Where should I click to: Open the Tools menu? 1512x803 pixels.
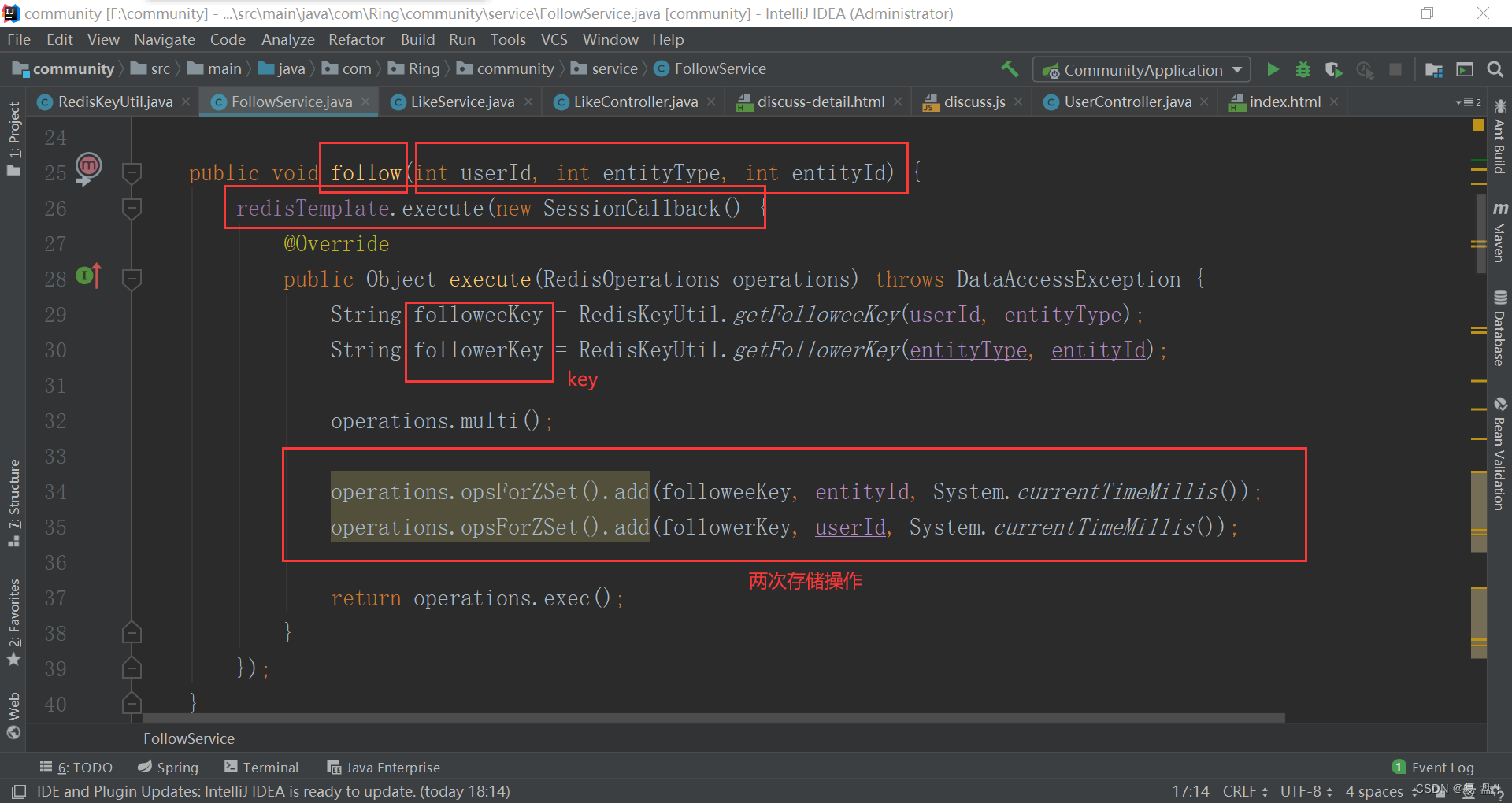pyautogui.click(x=508, y=39)
